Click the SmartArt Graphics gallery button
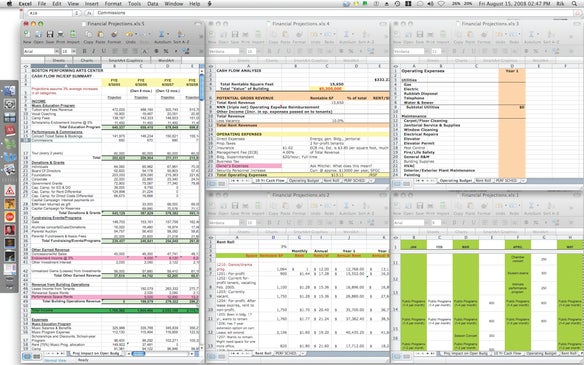 coord(126,60)
